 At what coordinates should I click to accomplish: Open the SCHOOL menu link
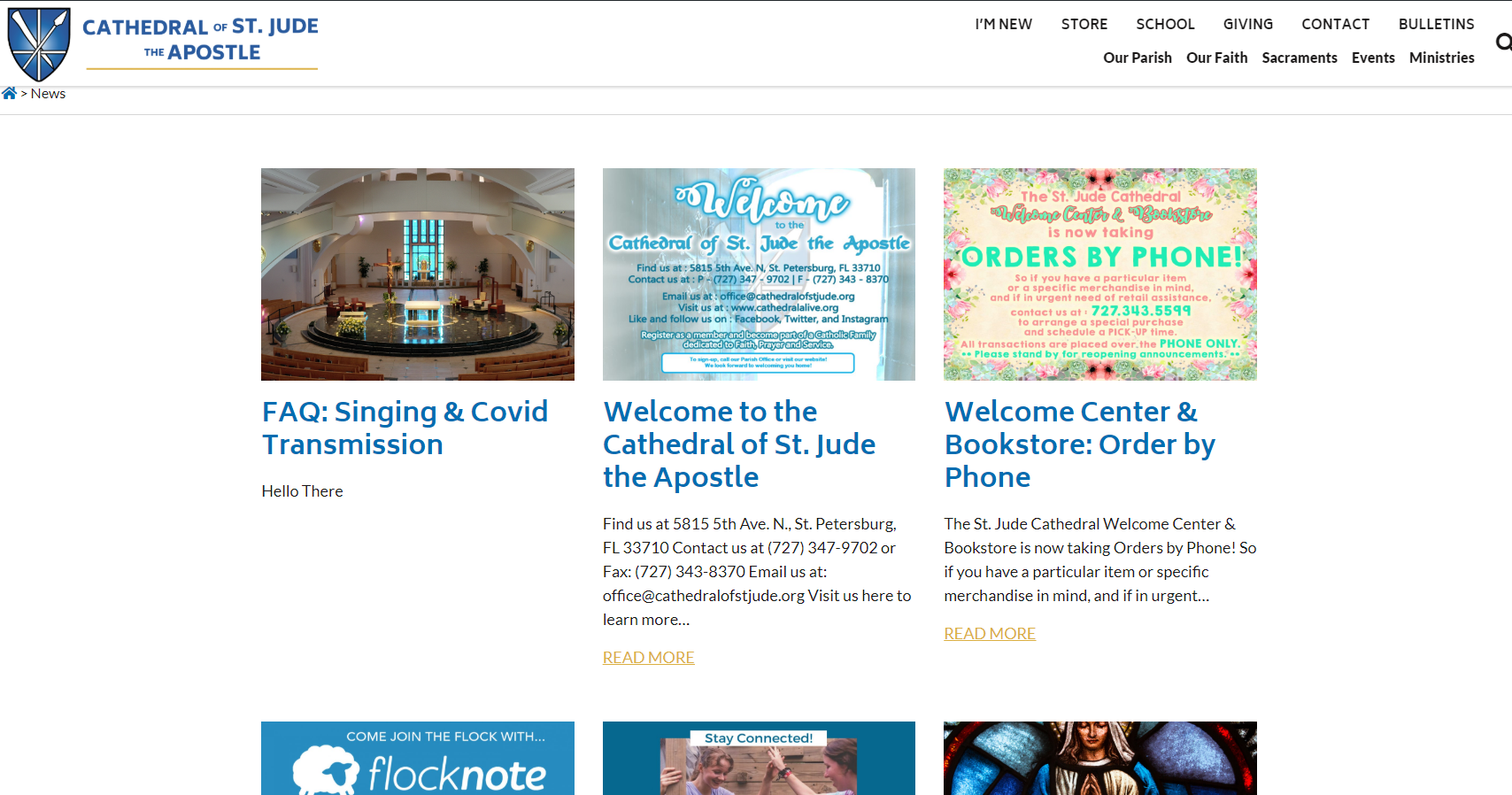1165,24
